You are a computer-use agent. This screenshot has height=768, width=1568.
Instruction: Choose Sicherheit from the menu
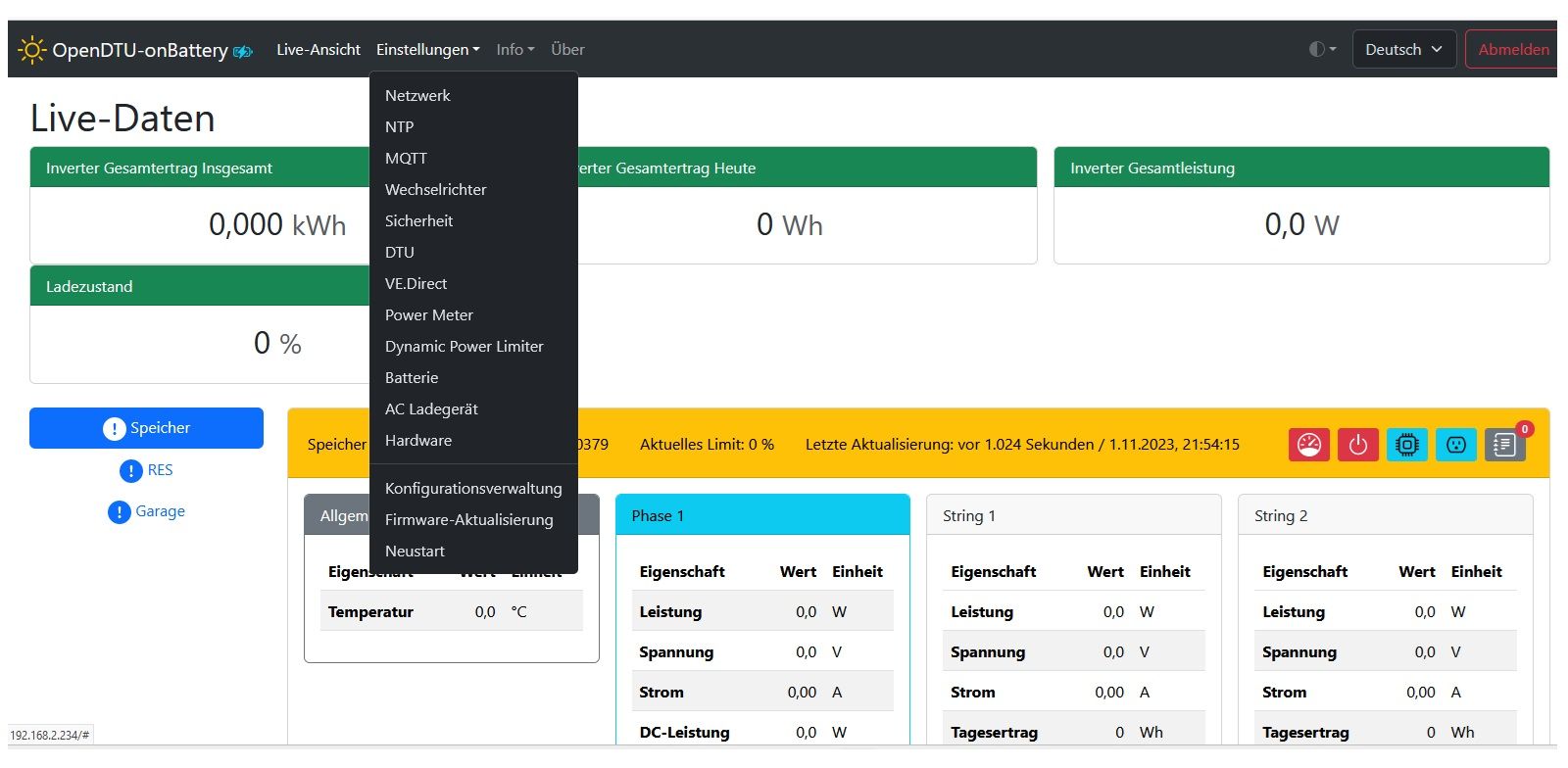[x=473, y=220]
